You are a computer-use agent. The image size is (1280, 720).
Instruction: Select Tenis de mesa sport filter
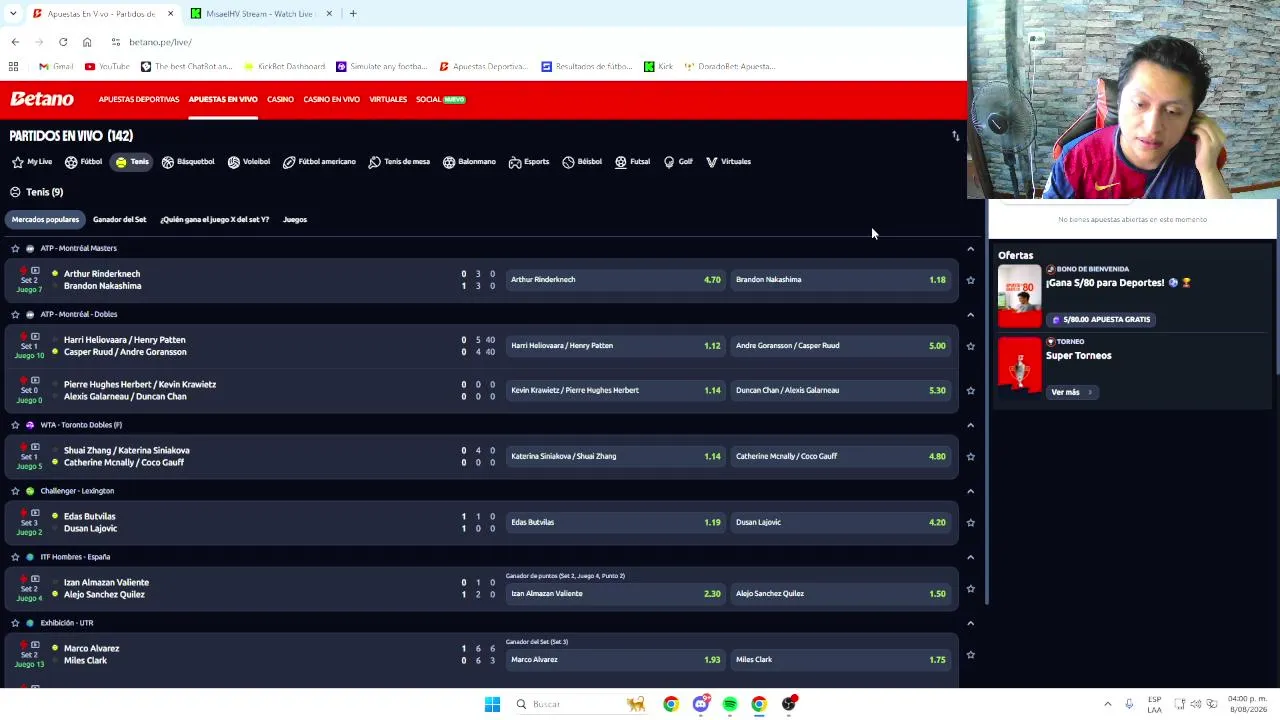pyautogui.click(x=399, y=162)
